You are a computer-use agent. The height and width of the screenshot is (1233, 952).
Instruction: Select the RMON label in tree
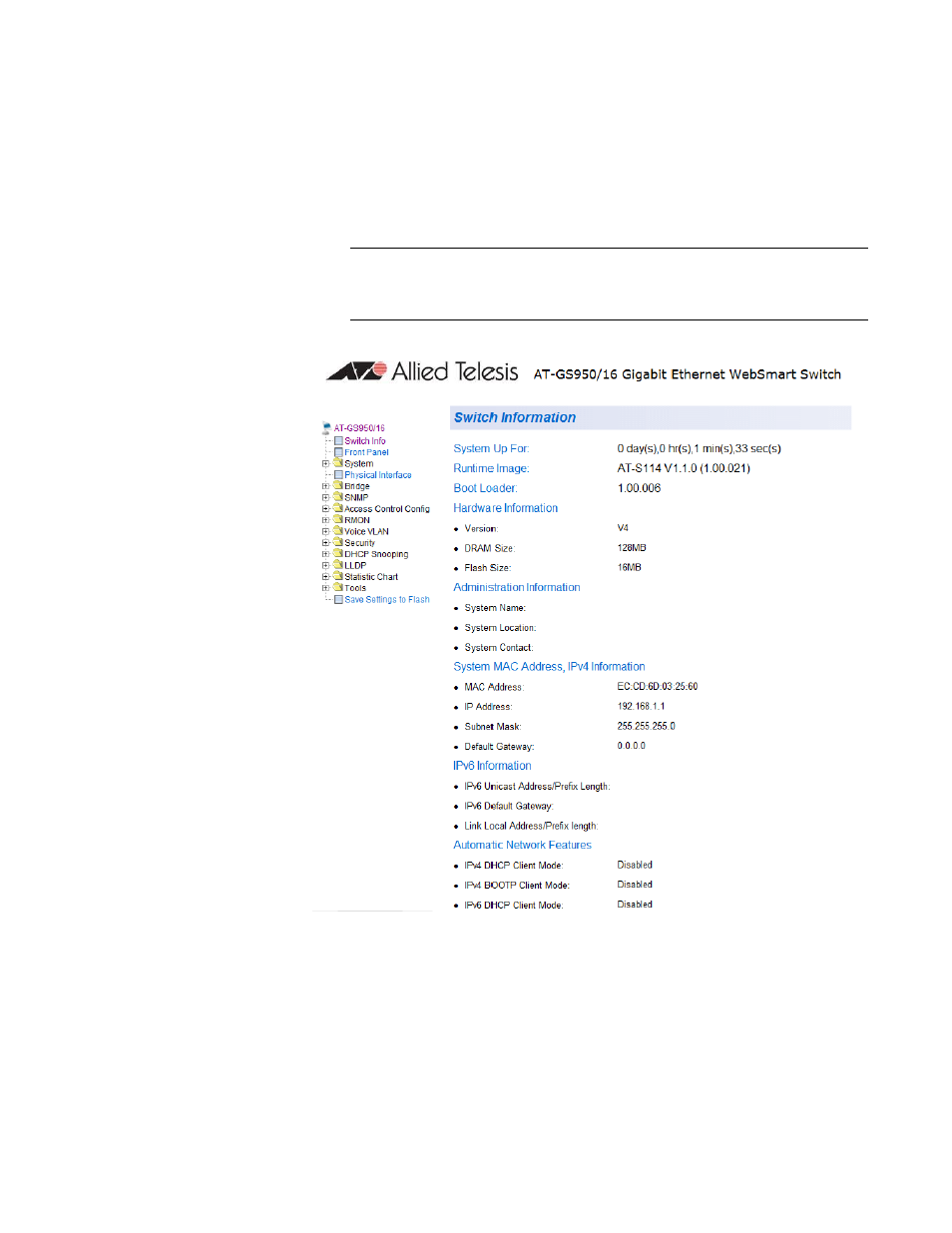(357, 520)
